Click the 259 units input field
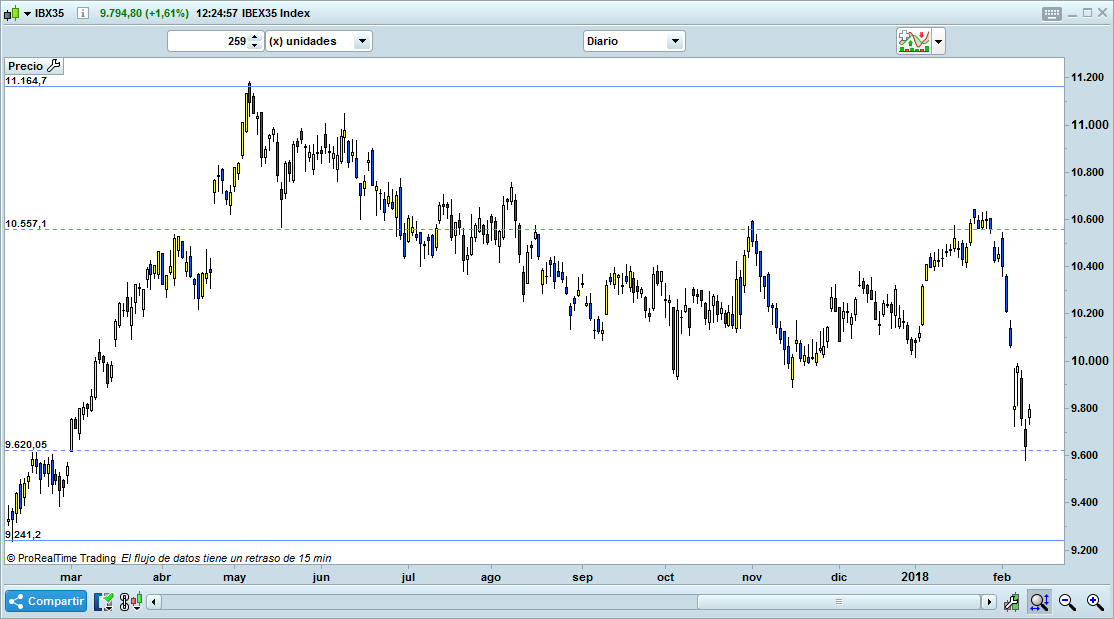This screenshot has width=1114, height=619. [225, 41]
